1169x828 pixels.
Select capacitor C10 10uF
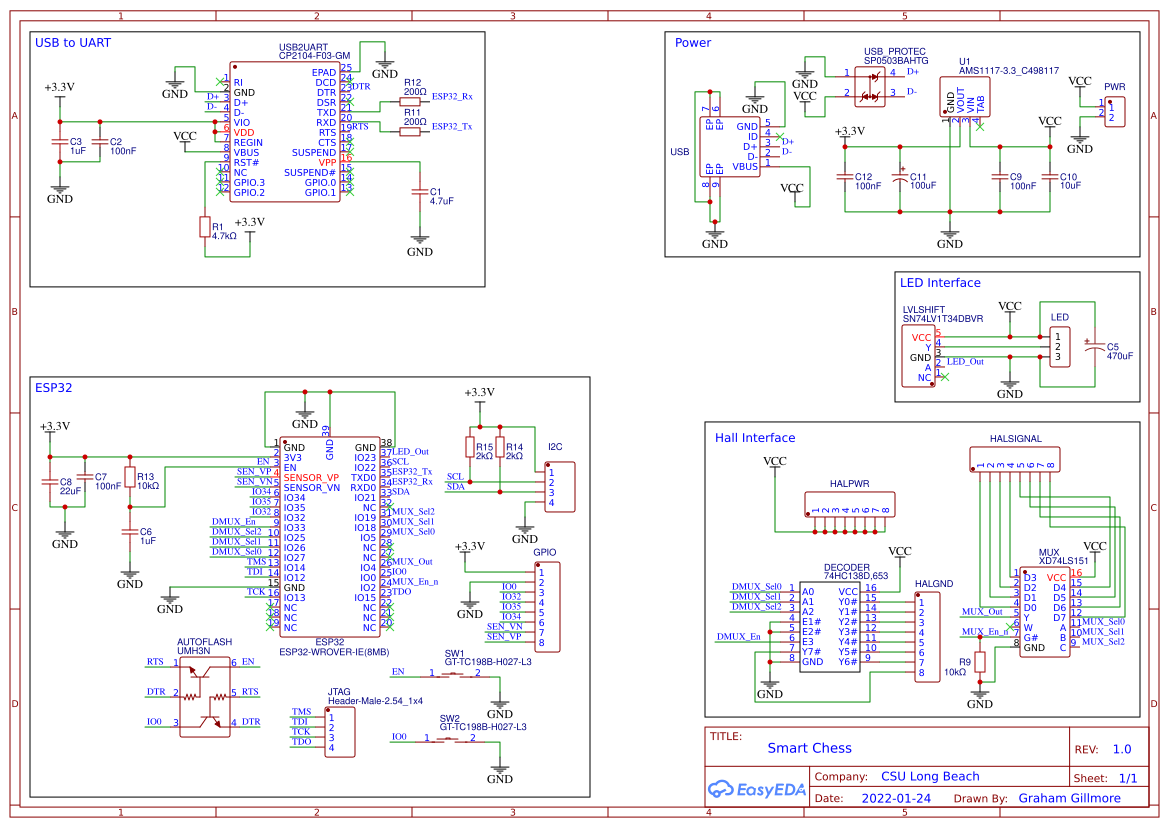(x=1050, y=177)
